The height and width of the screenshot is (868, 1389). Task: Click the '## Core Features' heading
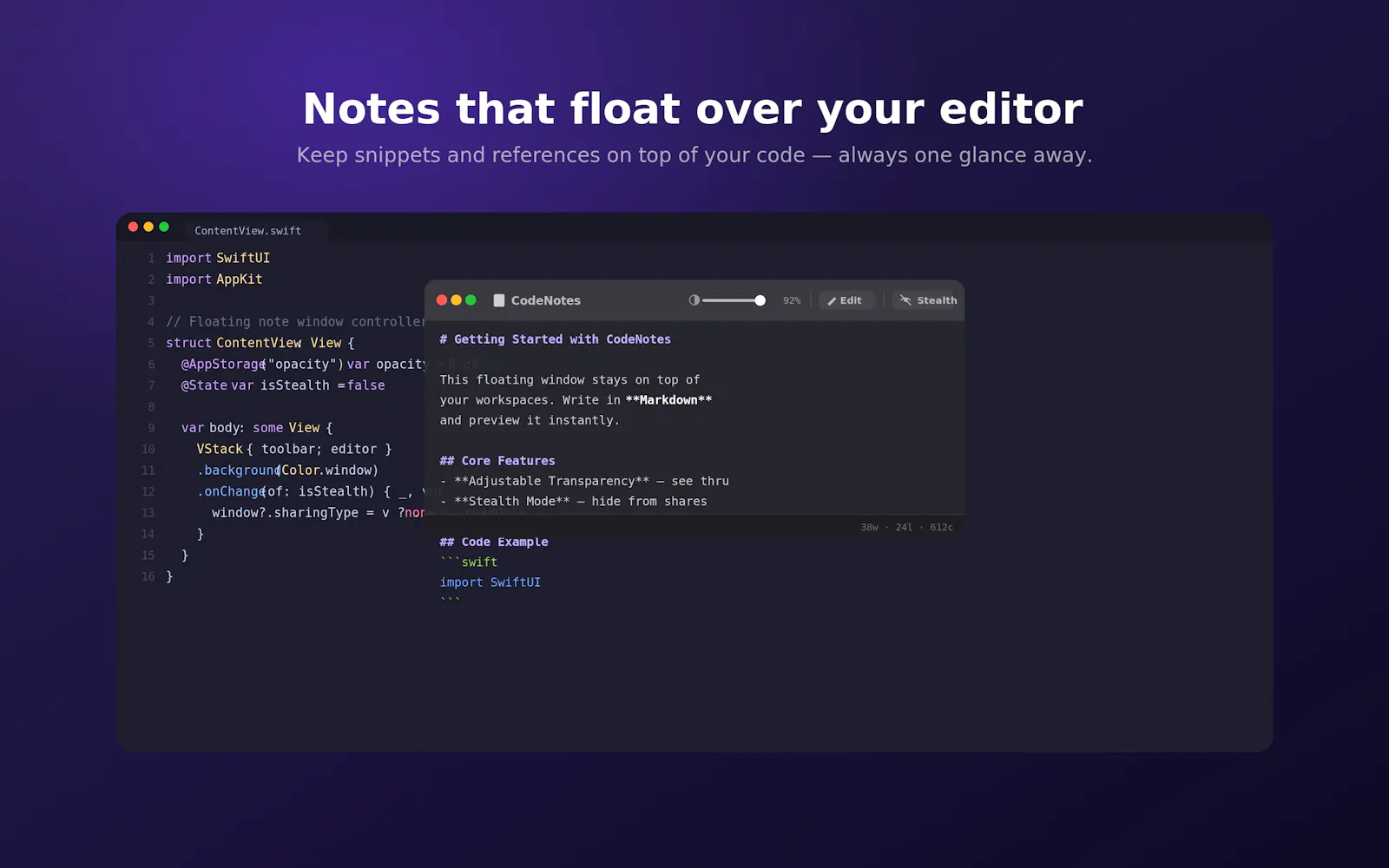(497, 461)
